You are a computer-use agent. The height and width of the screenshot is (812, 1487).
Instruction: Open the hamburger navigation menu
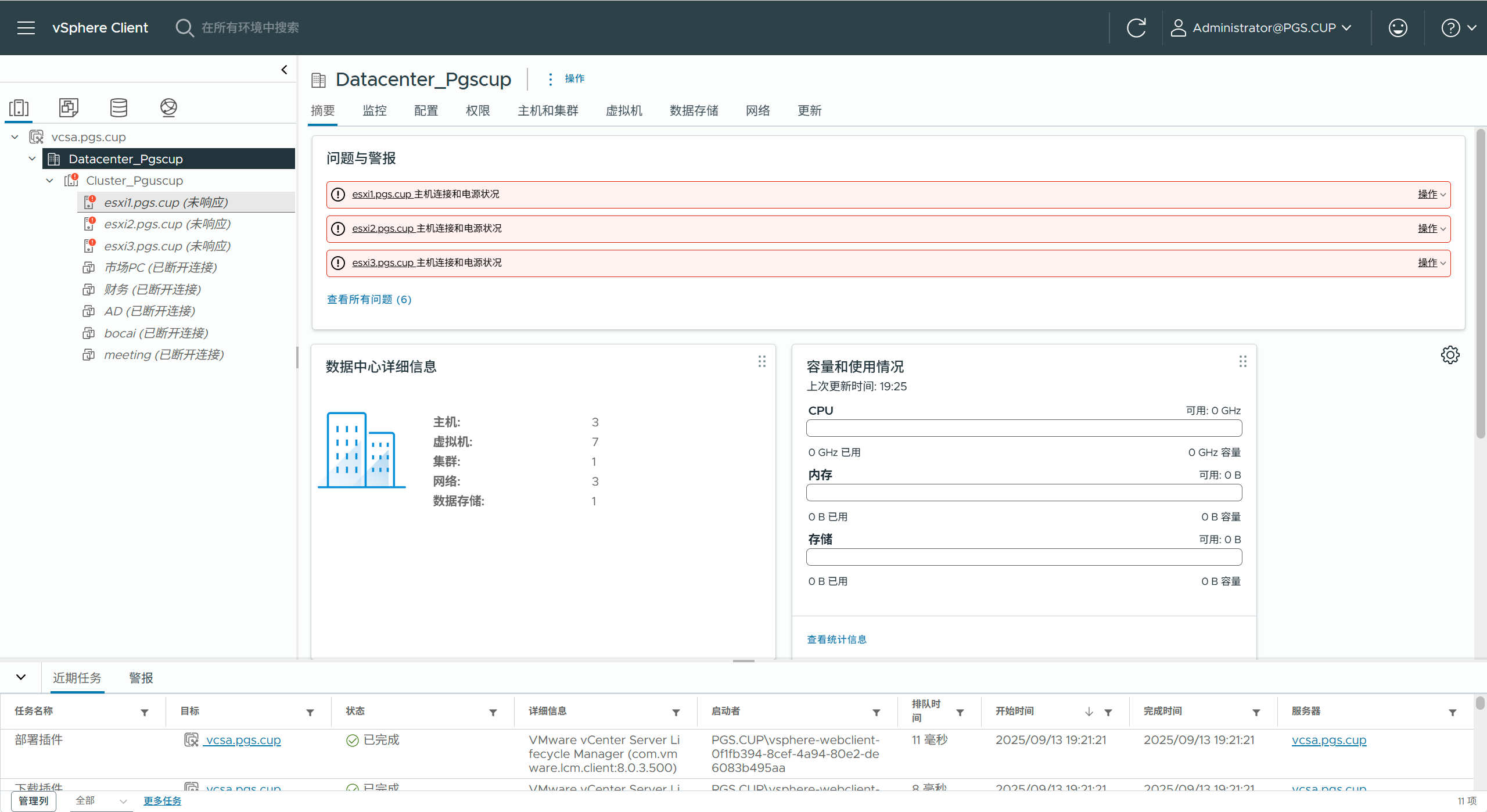pos(26,28)
